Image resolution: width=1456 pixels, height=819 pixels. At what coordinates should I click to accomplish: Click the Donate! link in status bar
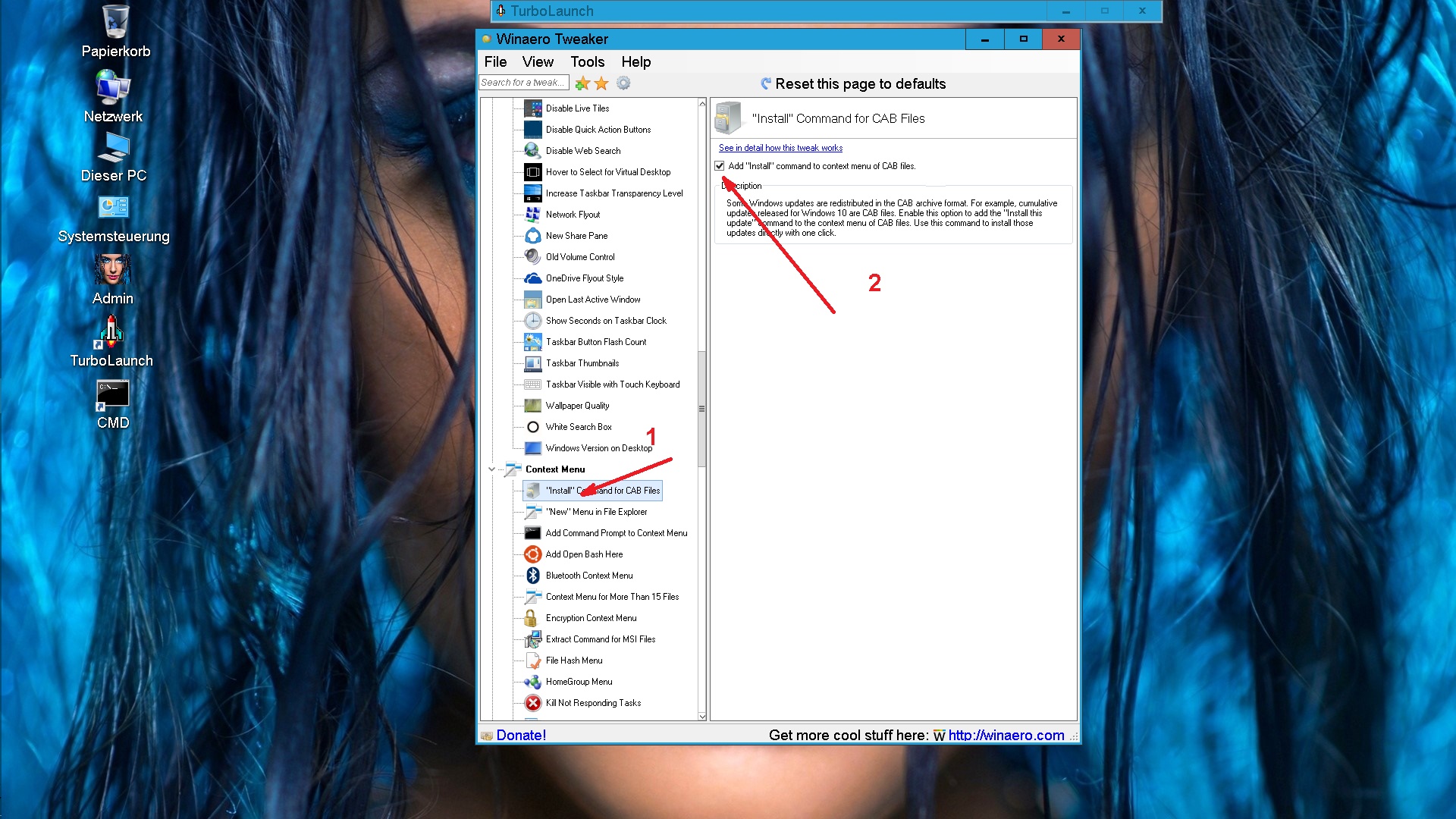[x=520, y=735]
